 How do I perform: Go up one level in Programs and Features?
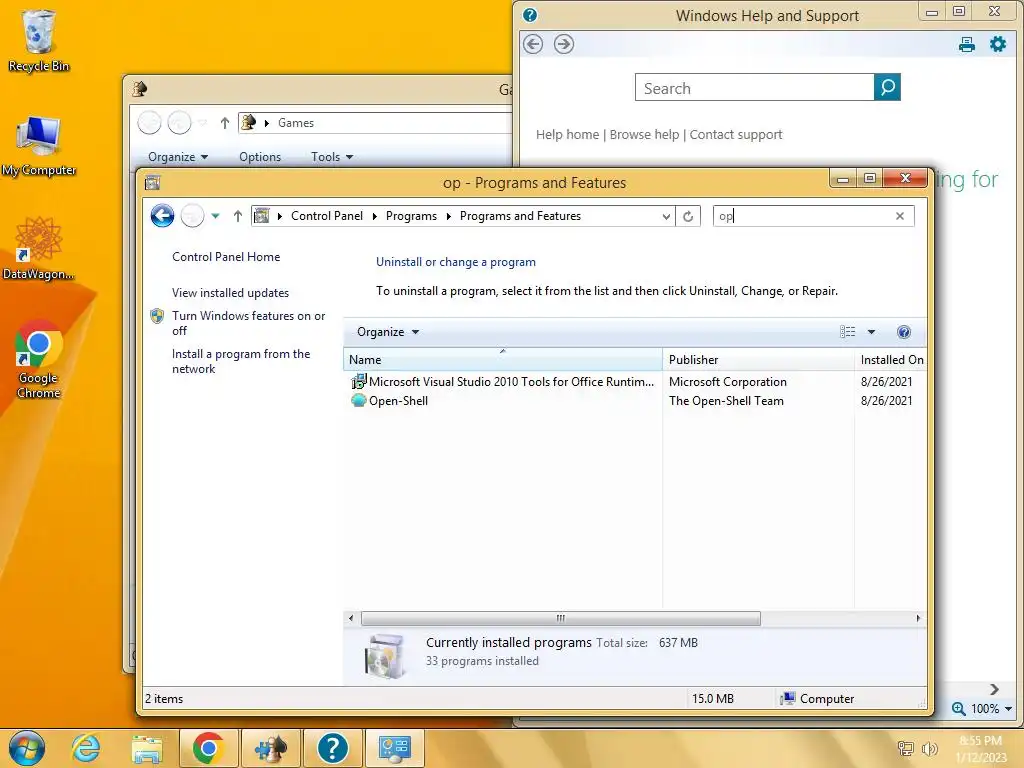click(x=238, y=216)
